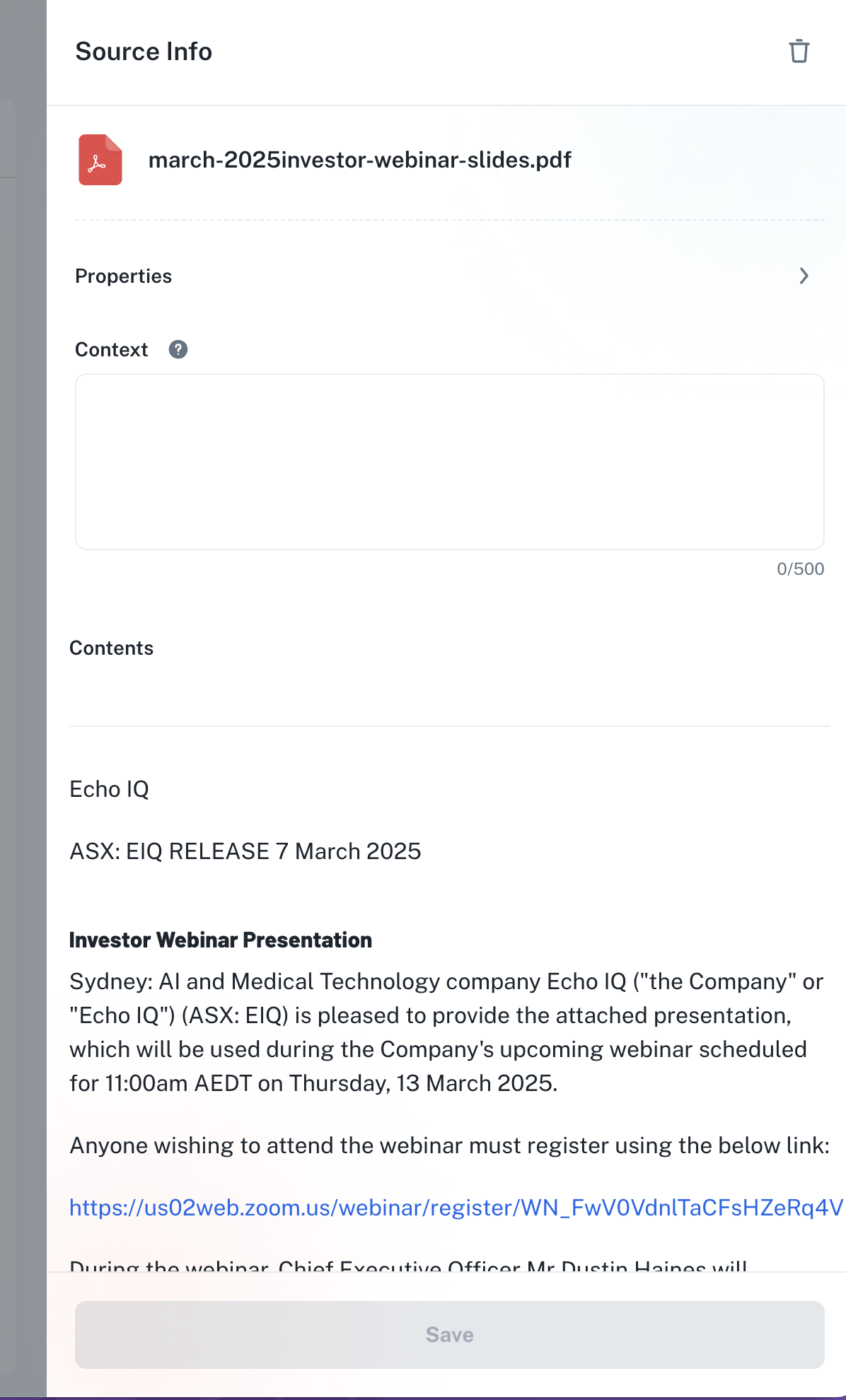This screenshot has height=1400, width=846.
Task: Click the Context field label
Action: click(x=112, y=349)
